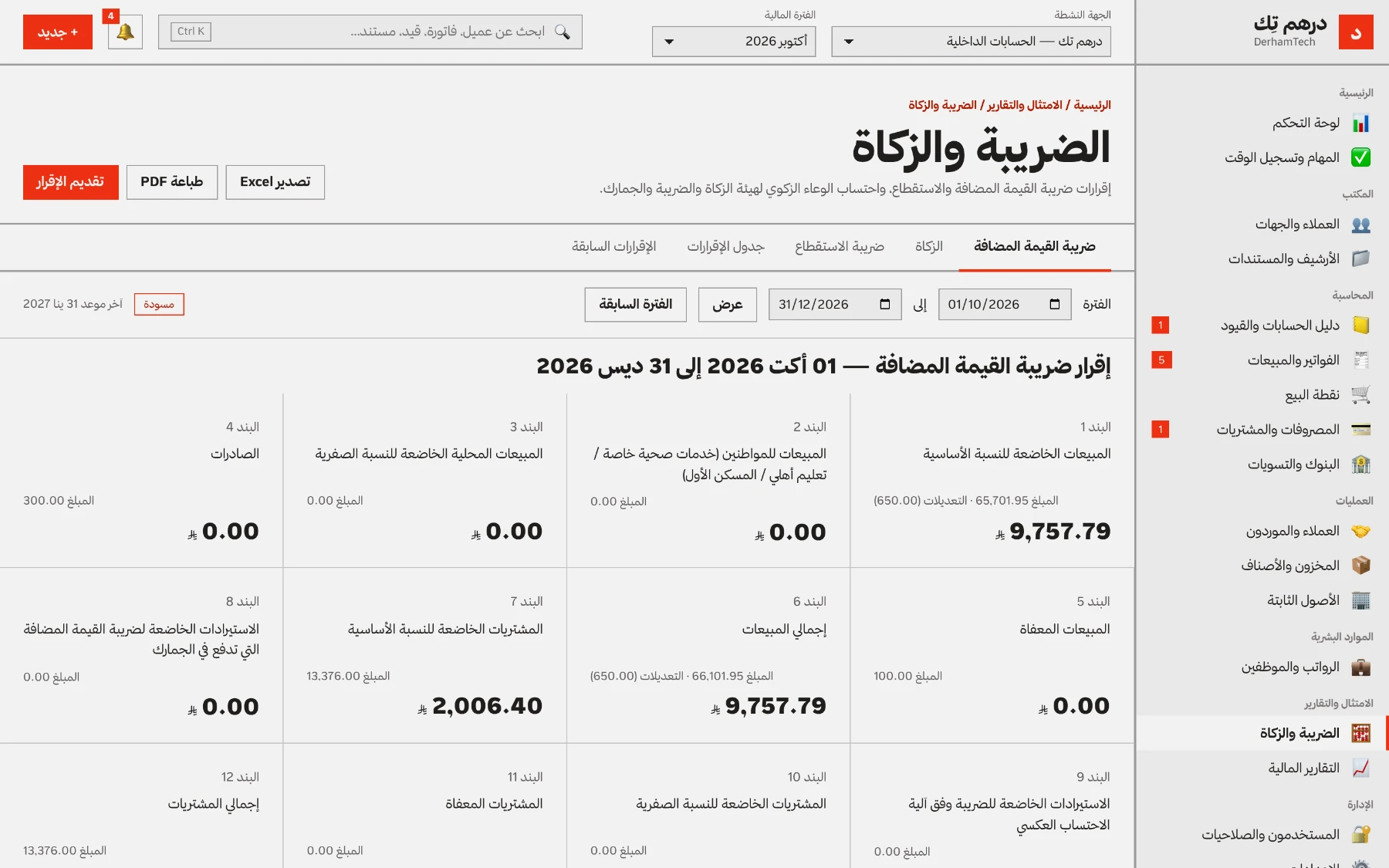Viewport: 1389px width, 868px height.
Task: Click the search input field
Action: tap(370, 32)
